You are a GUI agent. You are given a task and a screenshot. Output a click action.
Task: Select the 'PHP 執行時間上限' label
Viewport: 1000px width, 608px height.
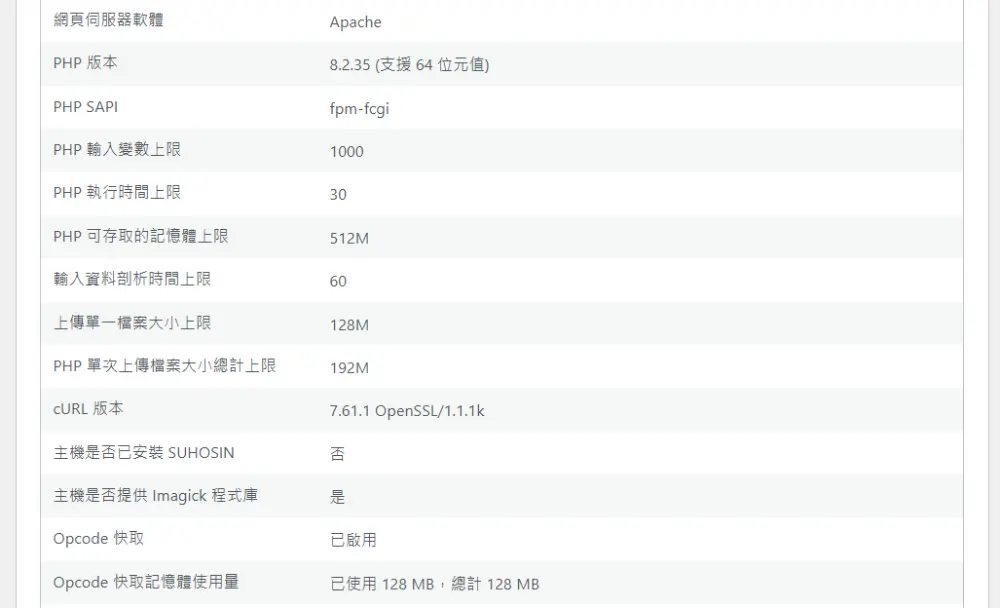(x=117, y=192)
